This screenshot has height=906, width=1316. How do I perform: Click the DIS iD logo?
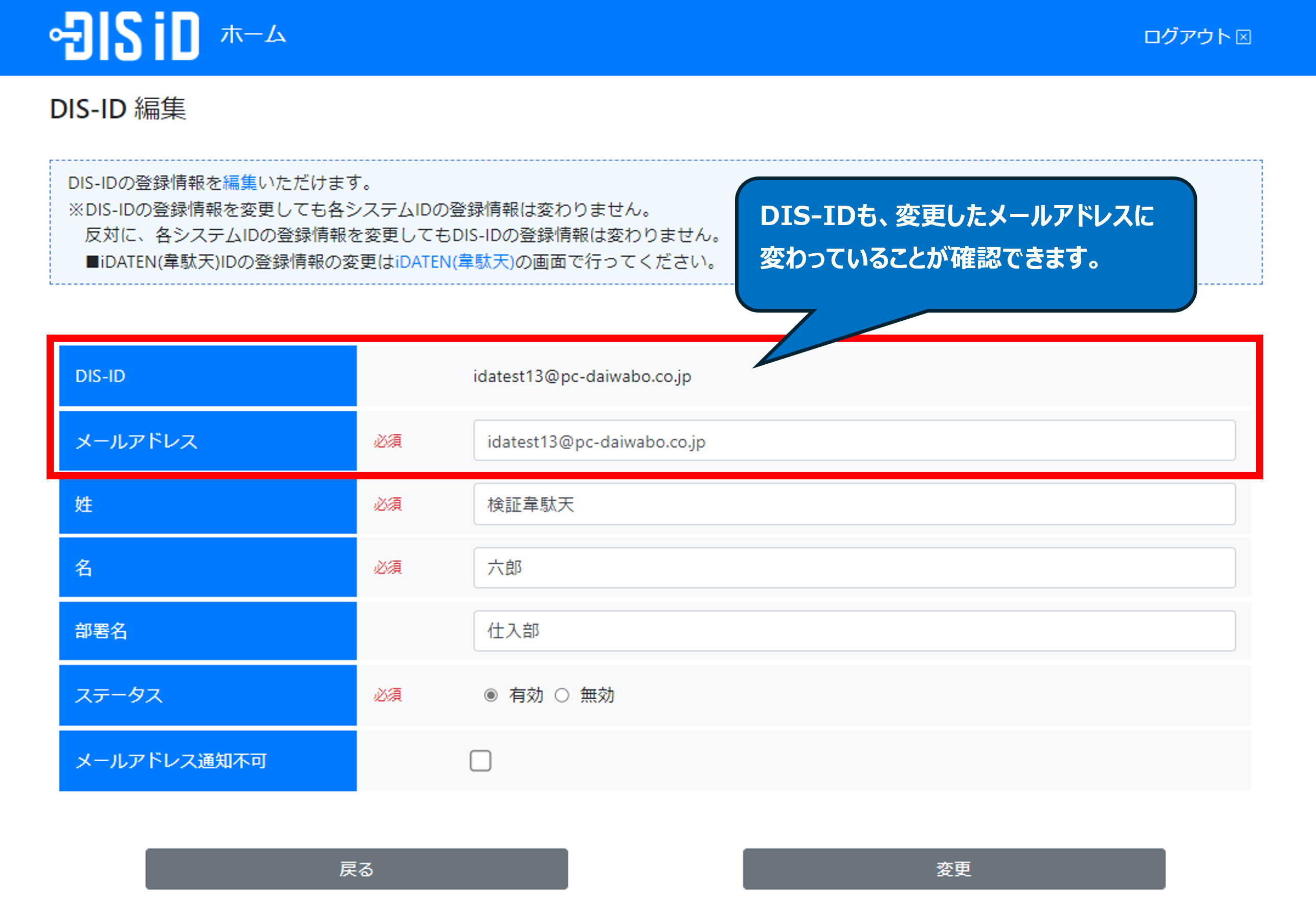125,36
